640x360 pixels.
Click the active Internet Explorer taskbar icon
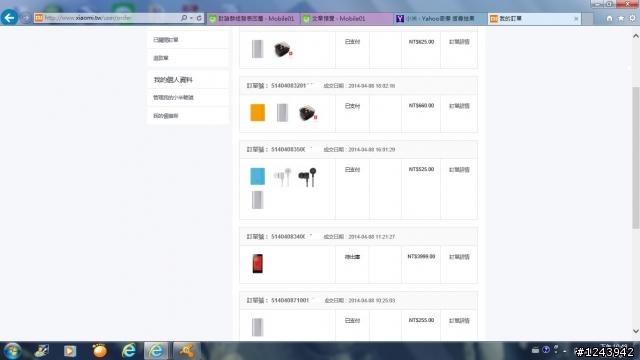pyautogui.click(x=156, y=351)
